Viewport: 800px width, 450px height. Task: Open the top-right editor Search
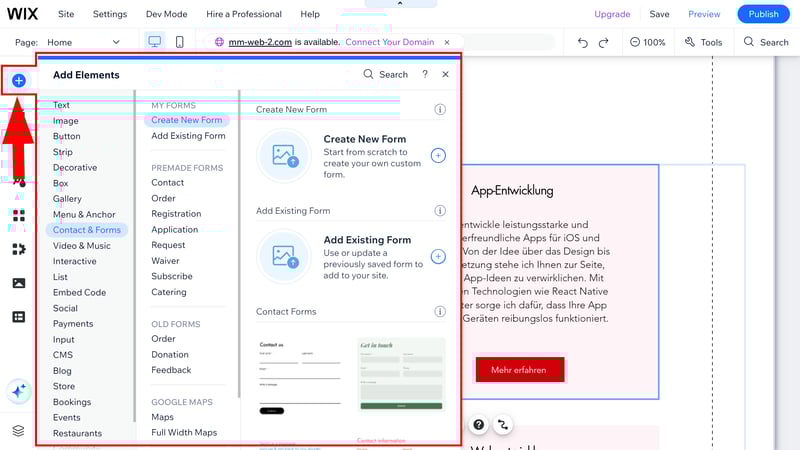pyautogui.click(x=766, y=42)
